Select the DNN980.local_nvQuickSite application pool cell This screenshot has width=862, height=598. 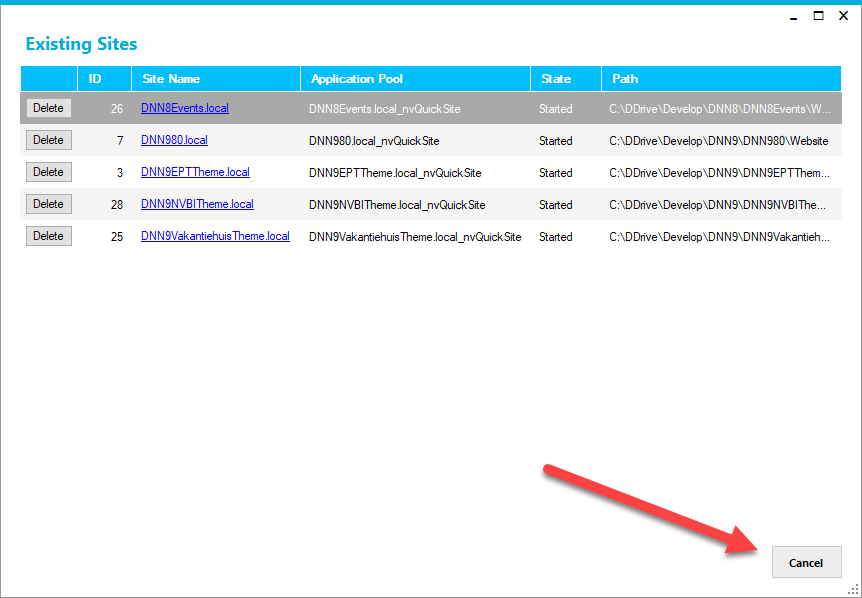[x=416, y=141]
